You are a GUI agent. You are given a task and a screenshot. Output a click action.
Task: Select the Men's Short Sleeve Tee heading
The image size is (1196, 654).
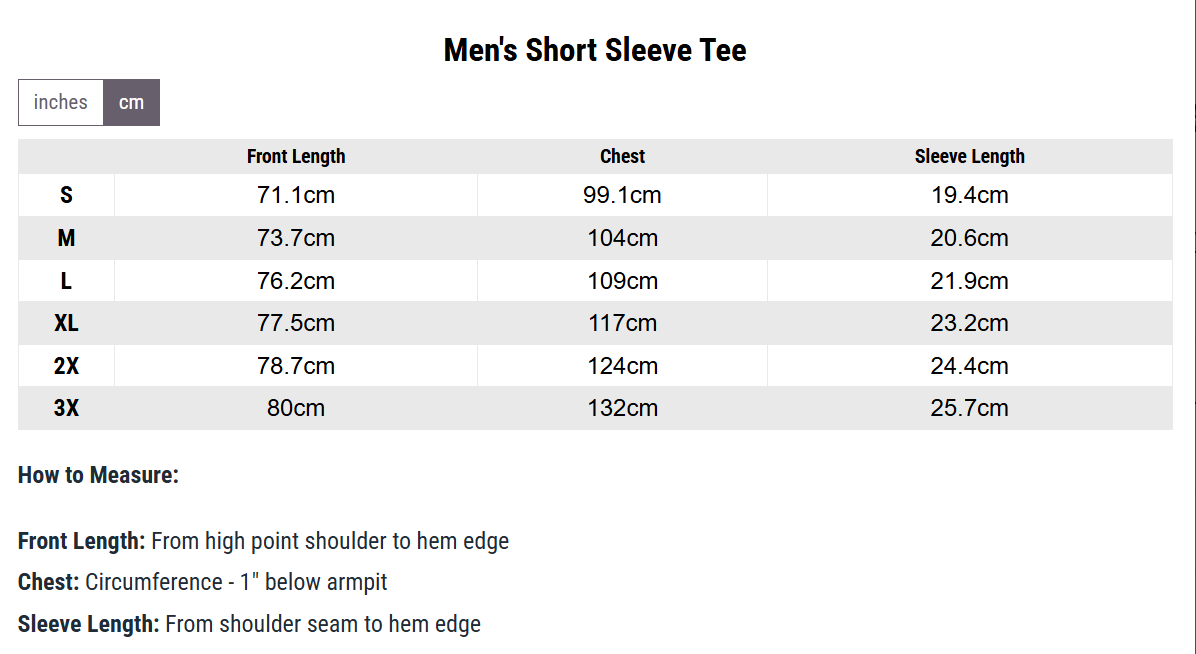(595, 50)
